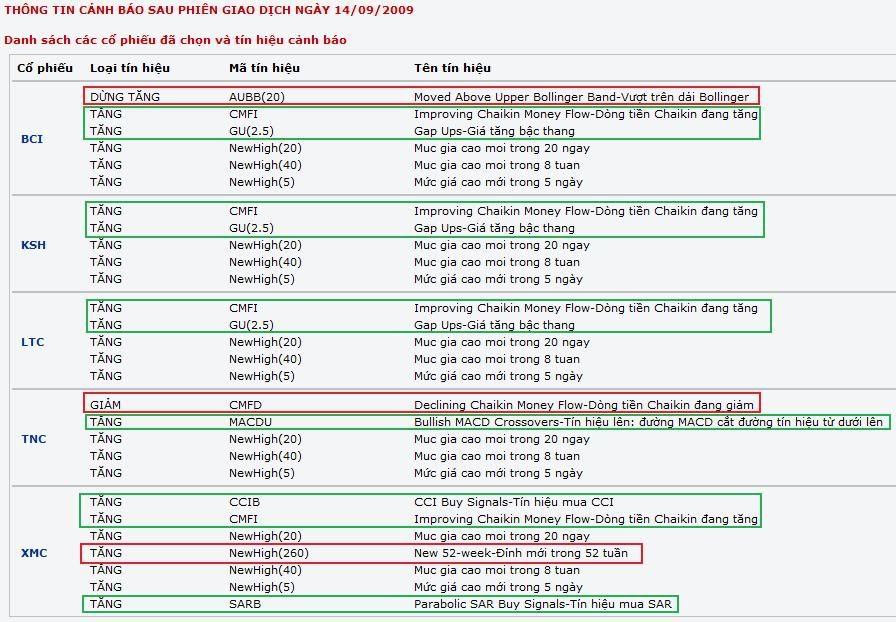Click NewHigh(5) code in TNC group
Image resolution: width=896 pixels, height=622 pixels.
click(262, 473)
